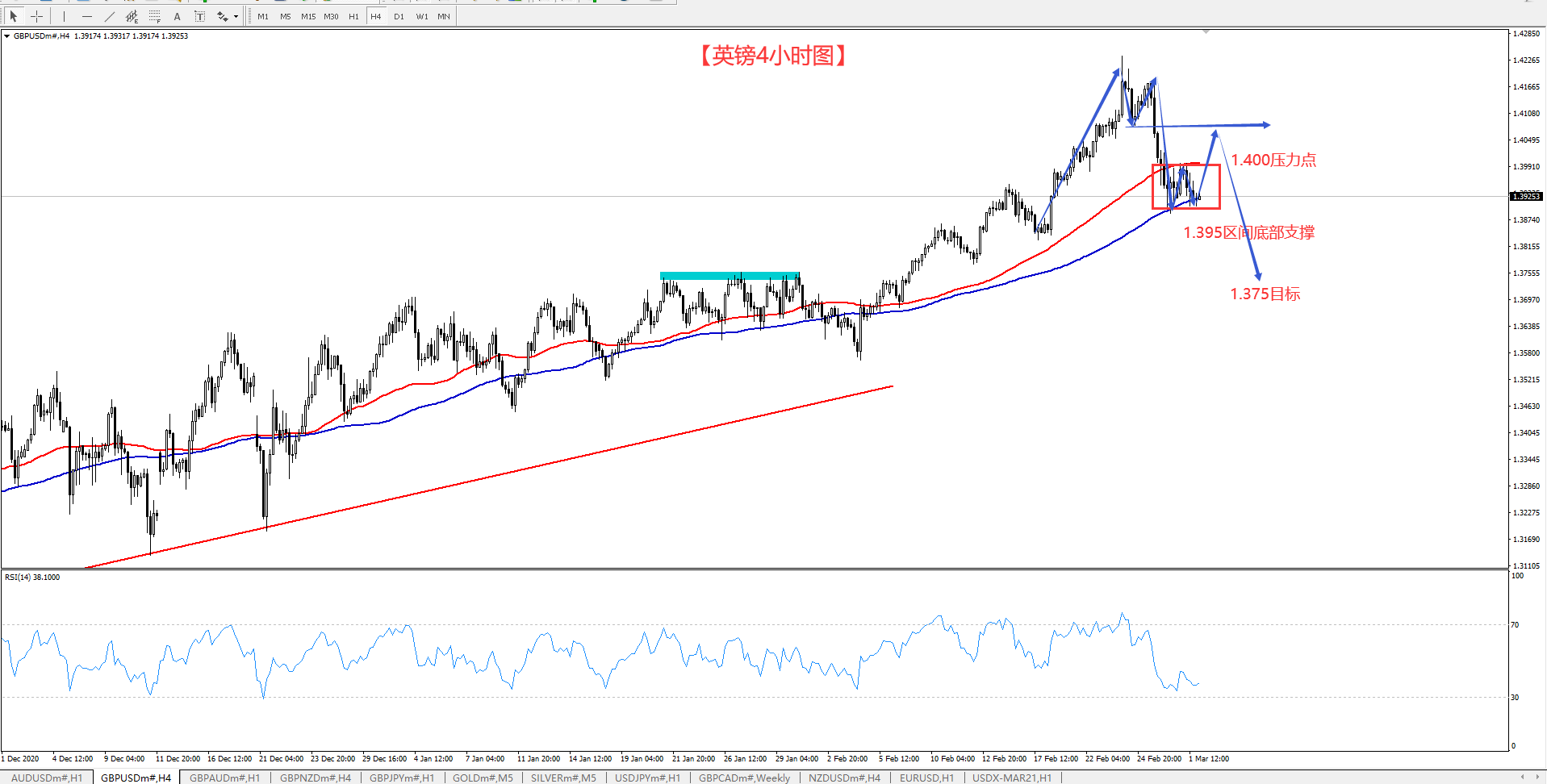This screenshot has height=784, width=1547.
Task: Select the Horizontal Line drawing tool
Action: coord(86,16)
